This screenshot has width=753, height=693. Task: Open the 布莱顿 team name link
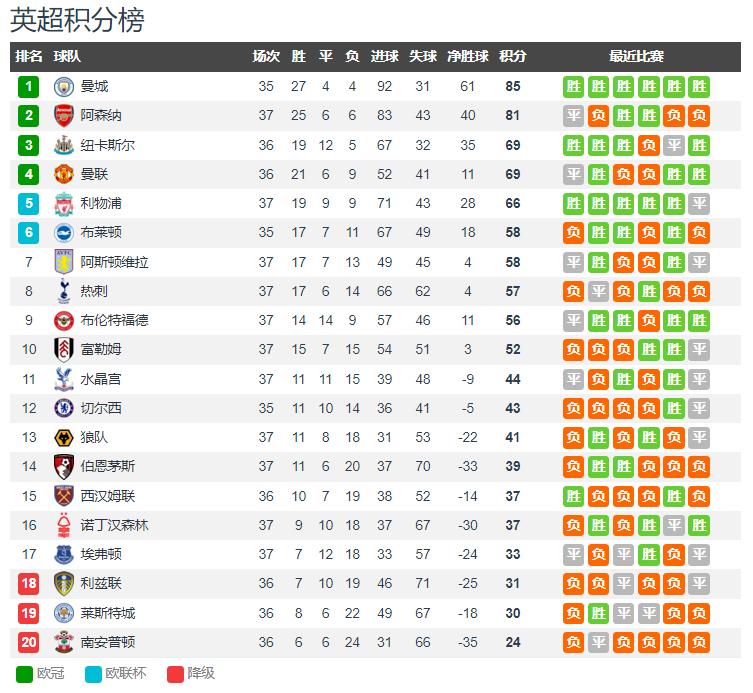pos(101,232)
